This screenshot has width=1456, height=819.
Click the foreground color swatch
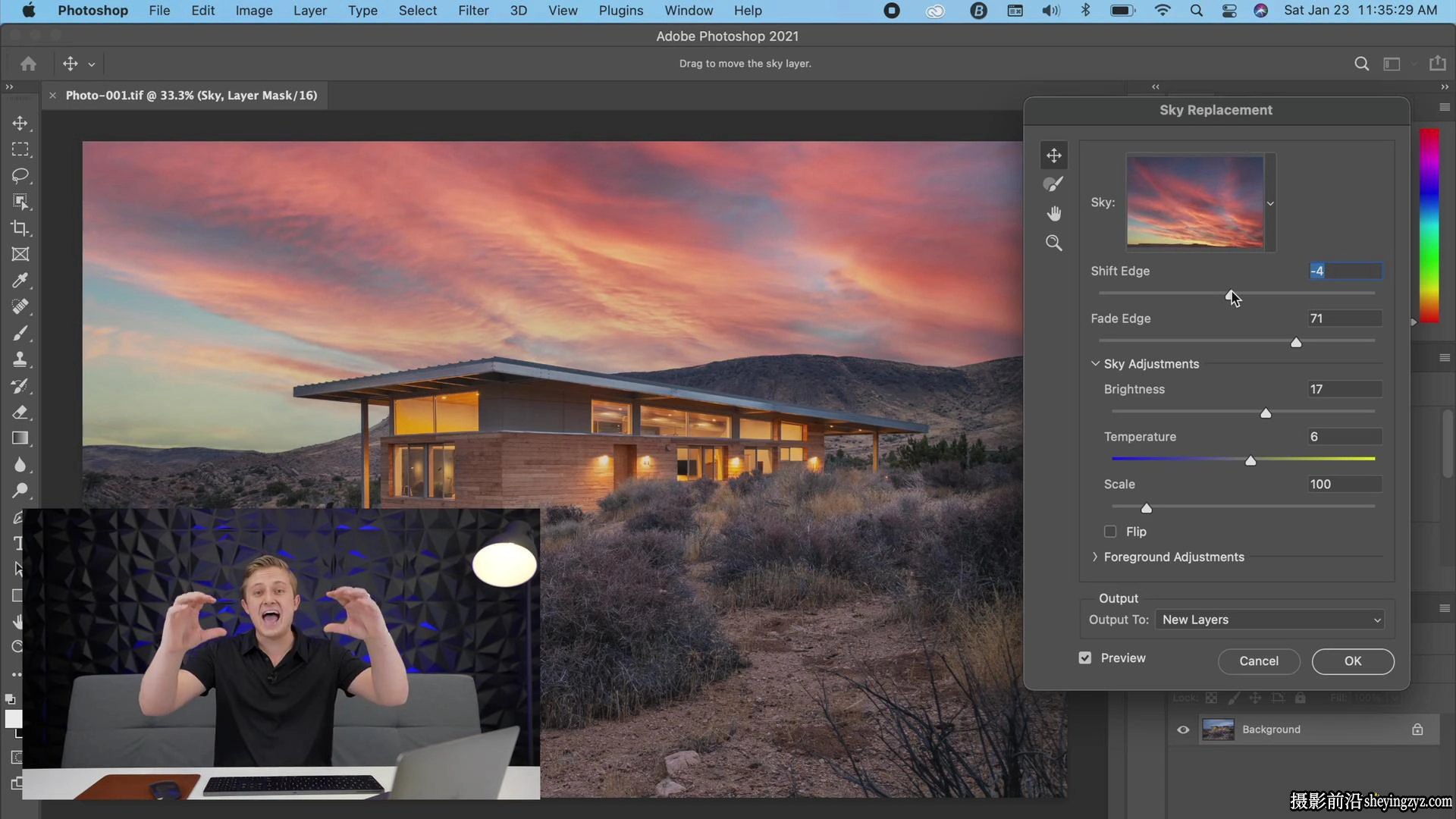click(14, 719)
